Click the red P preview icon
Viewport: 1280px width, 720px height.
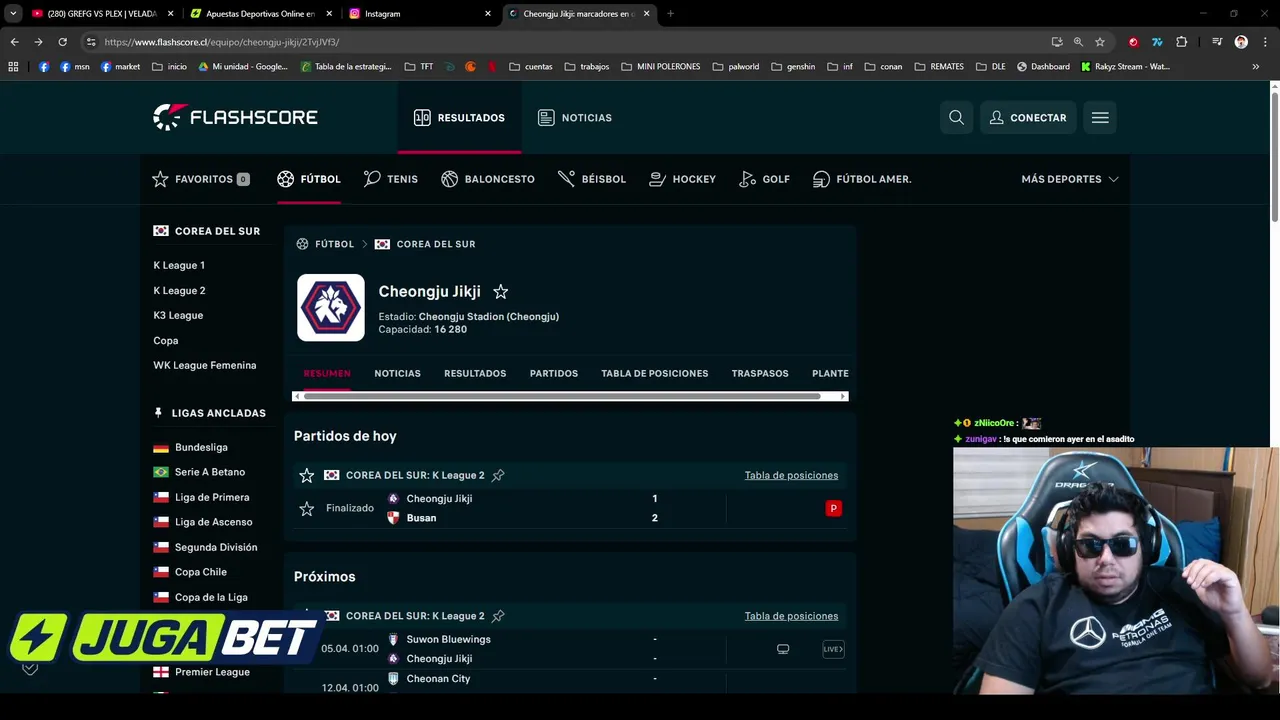click(833, 508)
